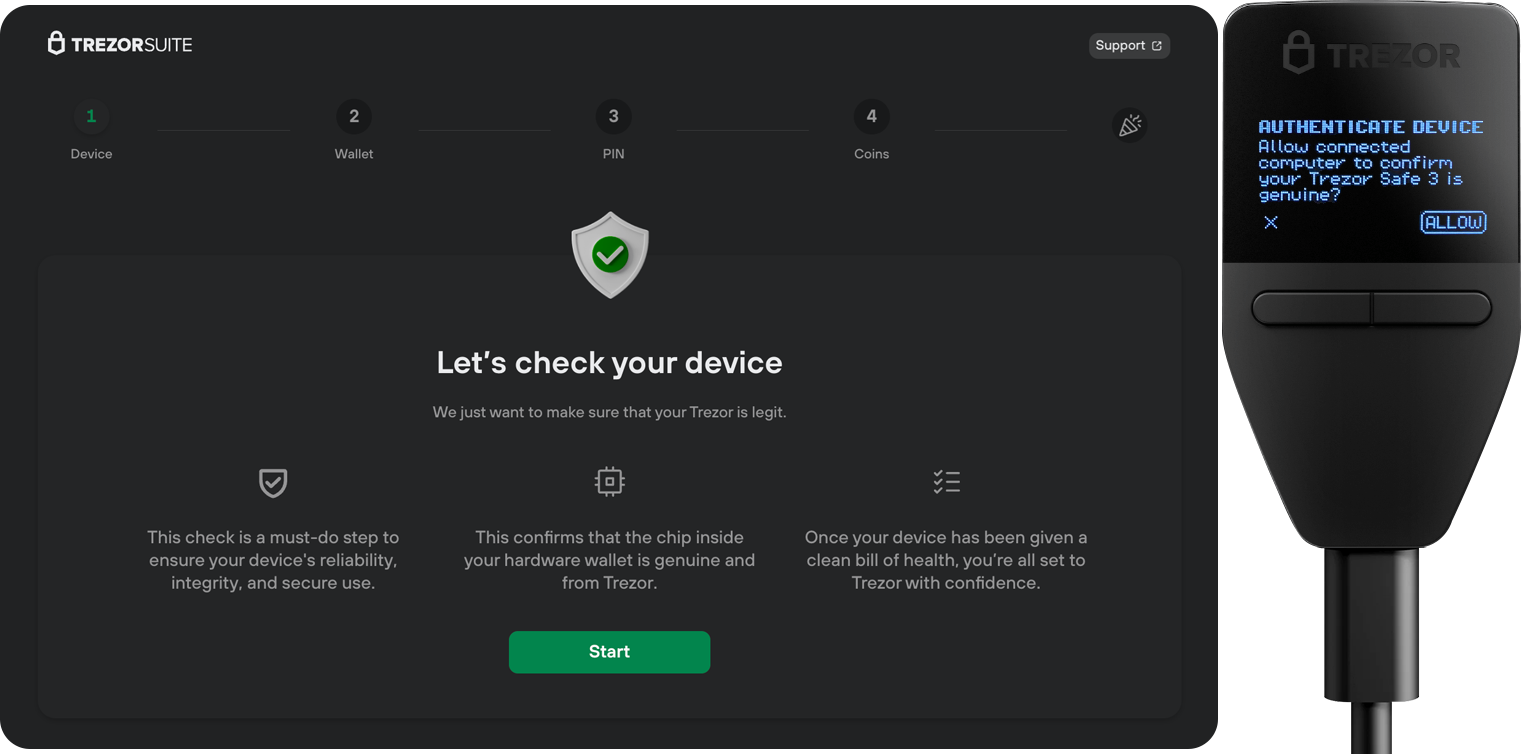Viewport: 1521px width, 754px height.
Task: Select step 3 PIN circle
Action: click(x=613, y=117)
